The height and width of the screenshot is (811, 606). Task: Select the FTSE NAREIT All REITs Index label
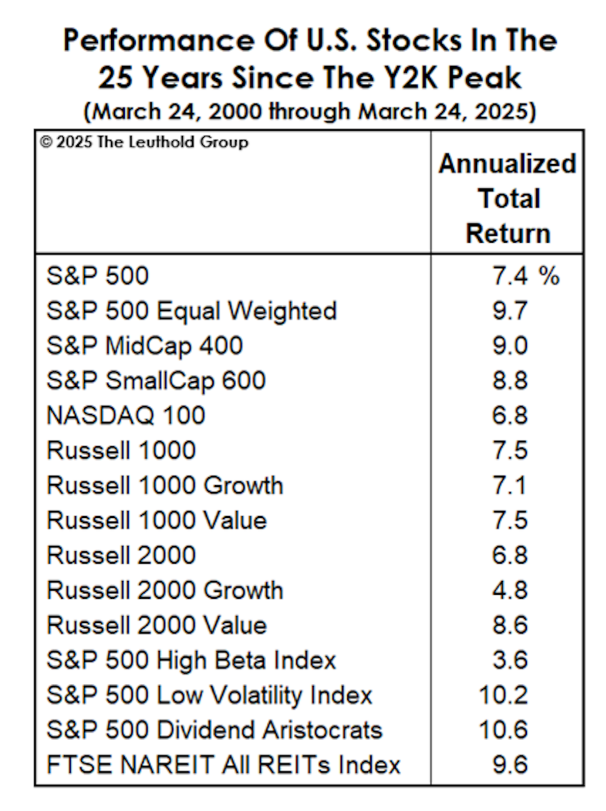(x=223, y=765)
